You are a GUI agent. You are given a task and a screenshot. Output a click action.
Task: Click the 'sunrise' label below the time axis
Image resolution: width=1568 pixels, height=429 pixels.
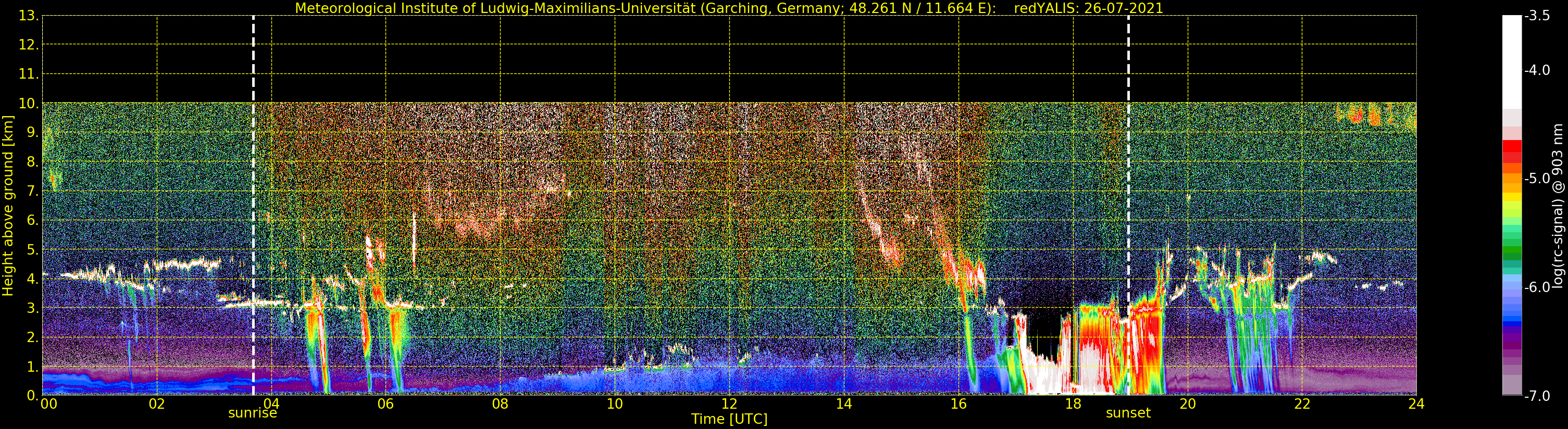pyautogui.click(x=253, y=413)
